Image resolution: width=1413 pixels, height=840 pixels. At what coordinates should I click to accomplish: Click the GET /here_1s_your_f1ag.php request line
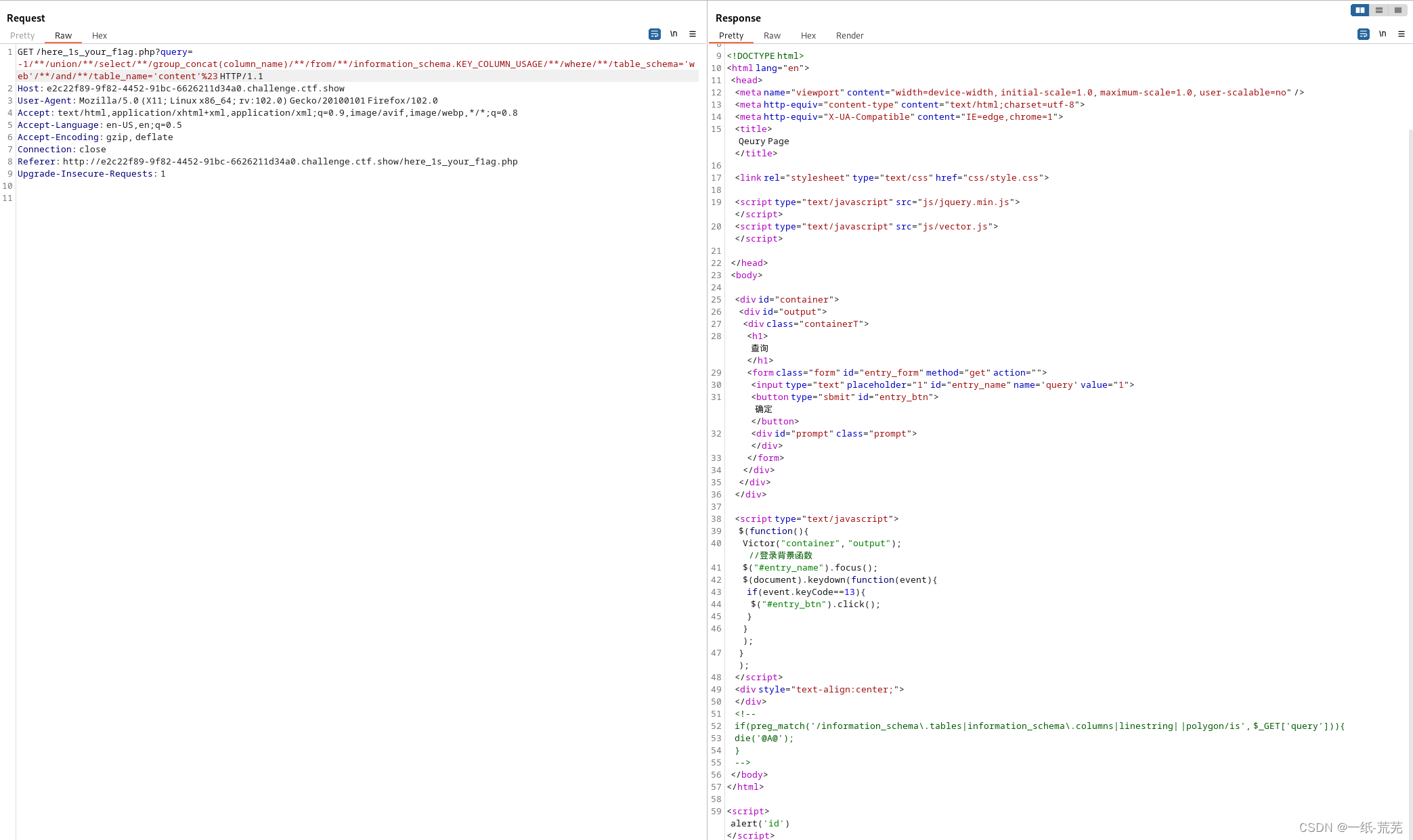(105, 52)
